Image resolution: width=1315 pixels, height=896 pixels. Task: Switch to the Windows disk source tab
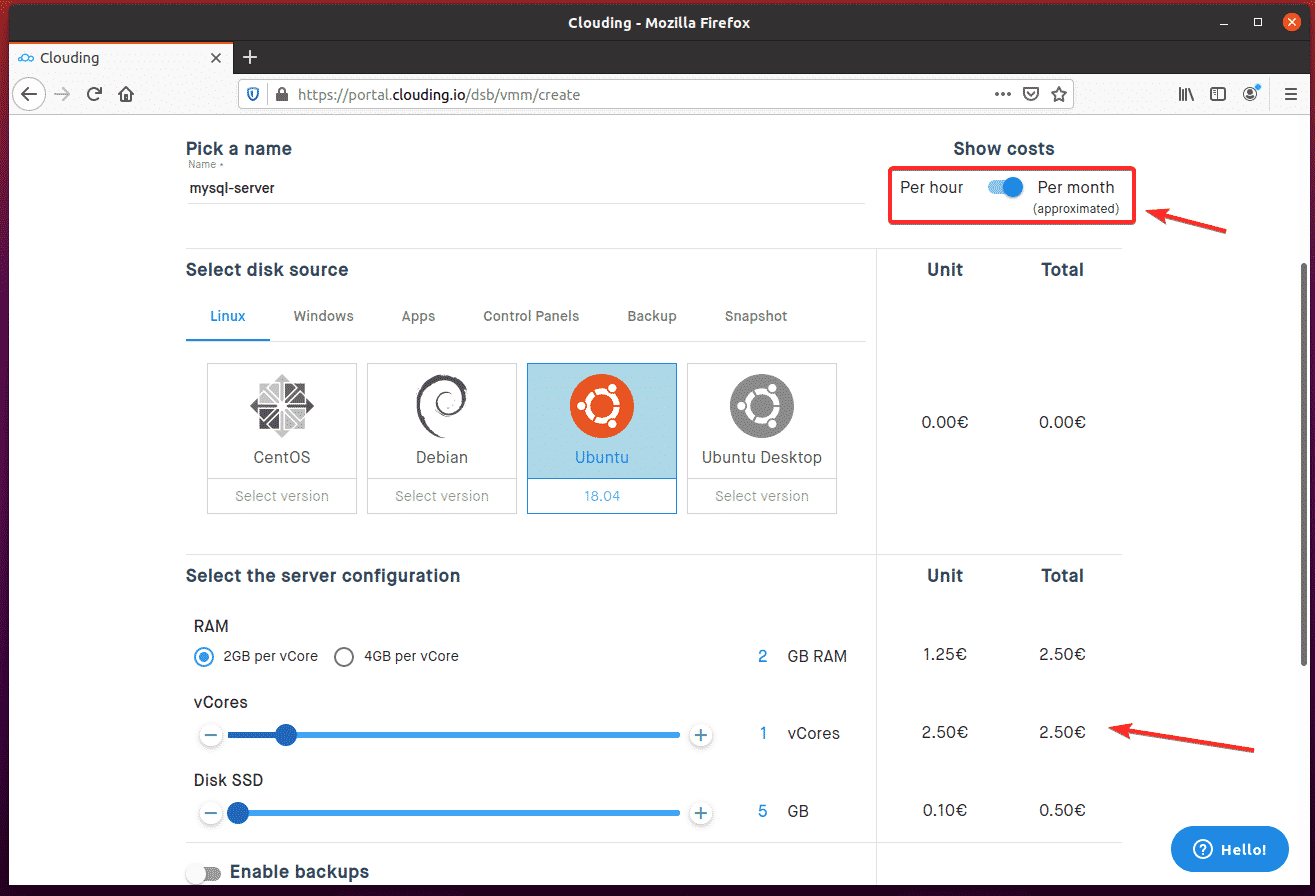[323, 316]
